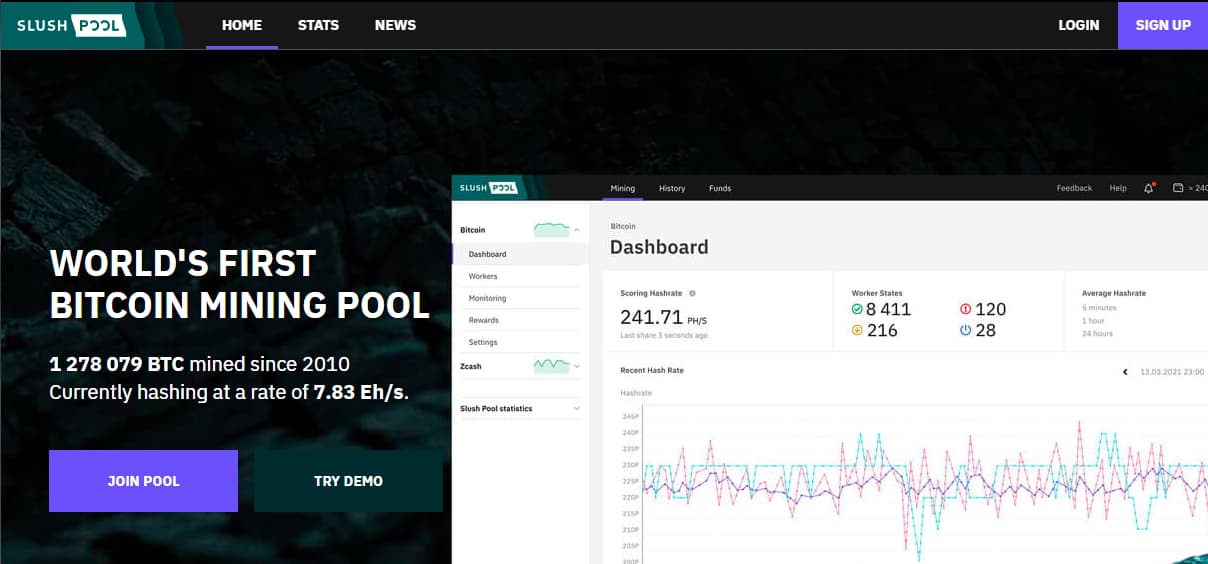This screenshot has height=564, width=1208.
Task: Collapse the Bitcoin sidebar section
Action: coord(577,230)
